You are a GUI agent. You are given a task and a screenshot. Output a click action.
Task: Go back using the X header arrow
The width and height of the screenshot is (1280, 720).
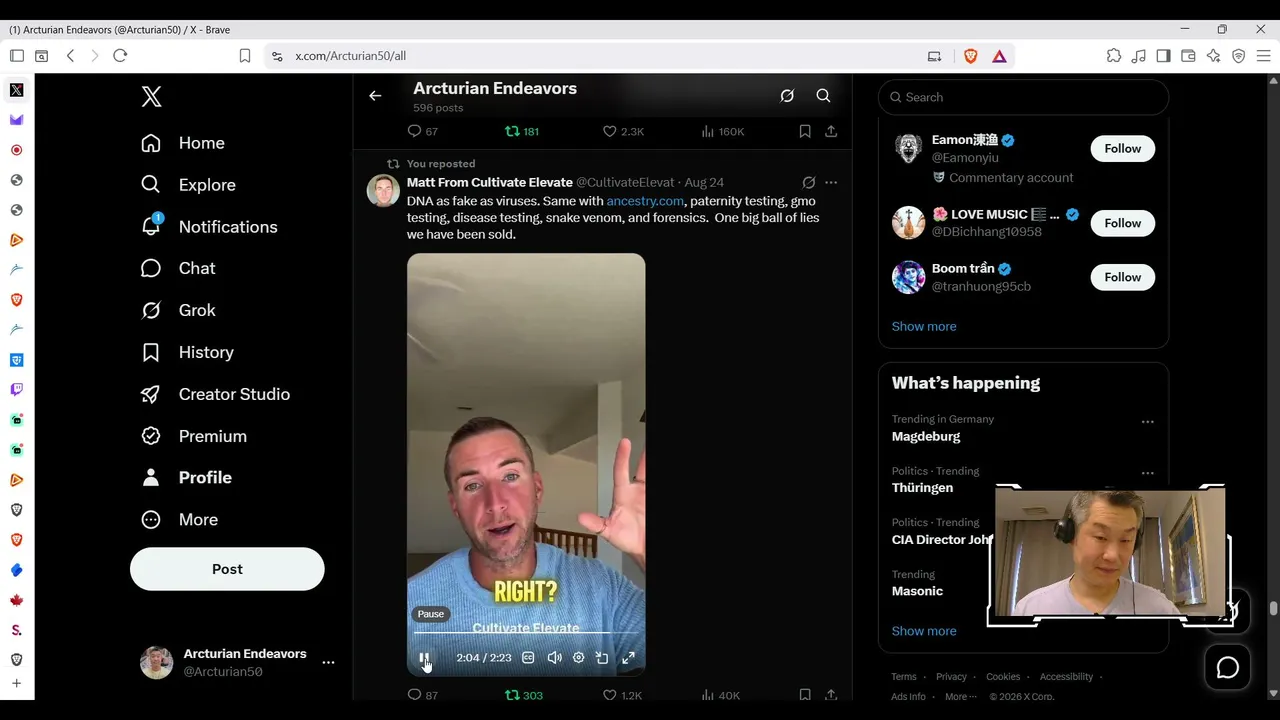[x=375, y=96]
